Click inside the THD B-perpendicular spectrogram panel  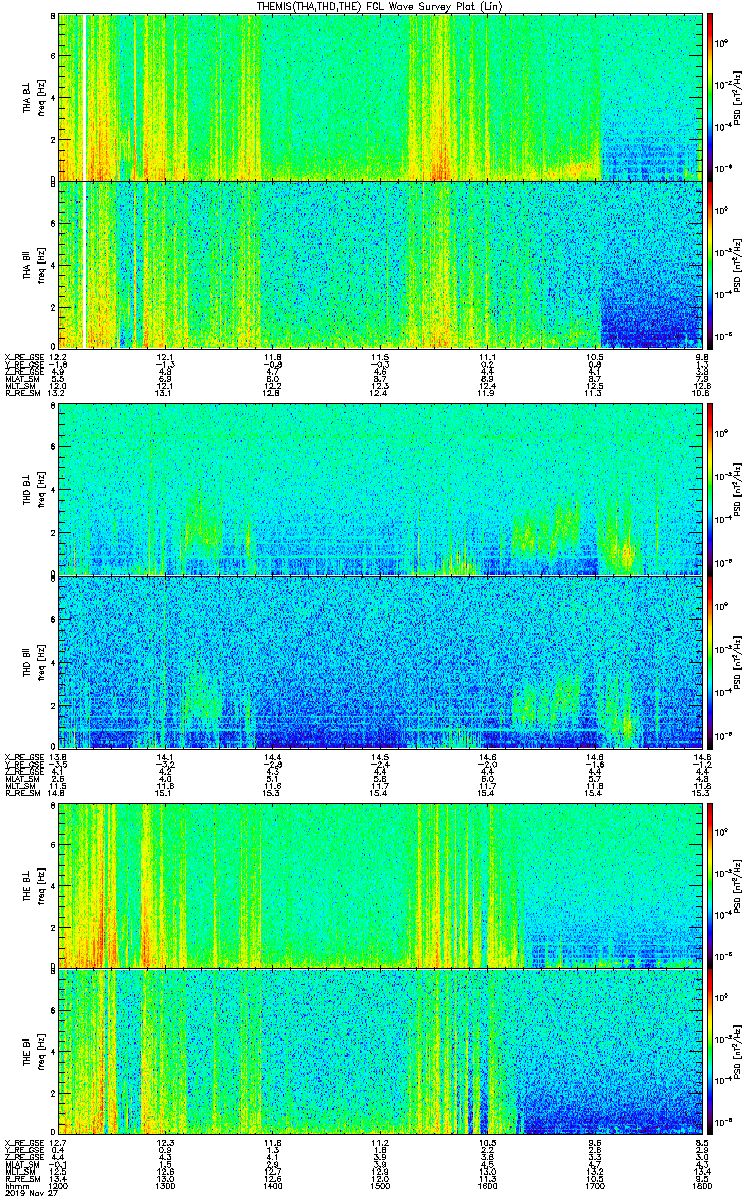[x=380, y=490]
